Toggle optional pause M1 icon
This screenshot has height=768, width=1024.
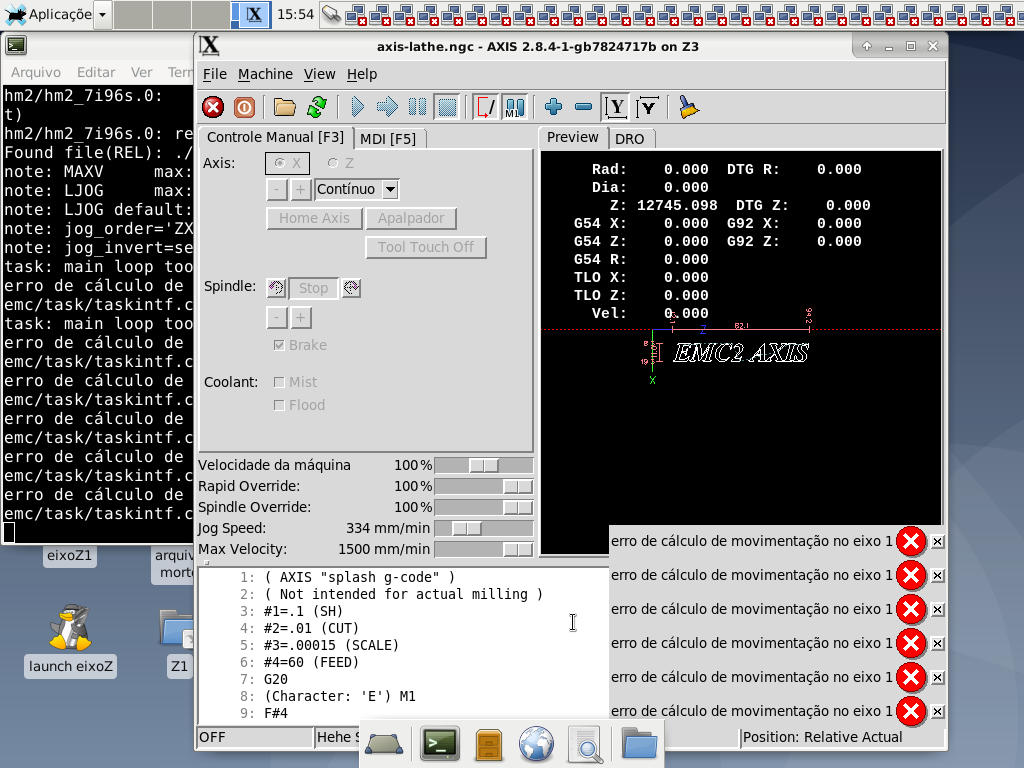tap(515, 107)
